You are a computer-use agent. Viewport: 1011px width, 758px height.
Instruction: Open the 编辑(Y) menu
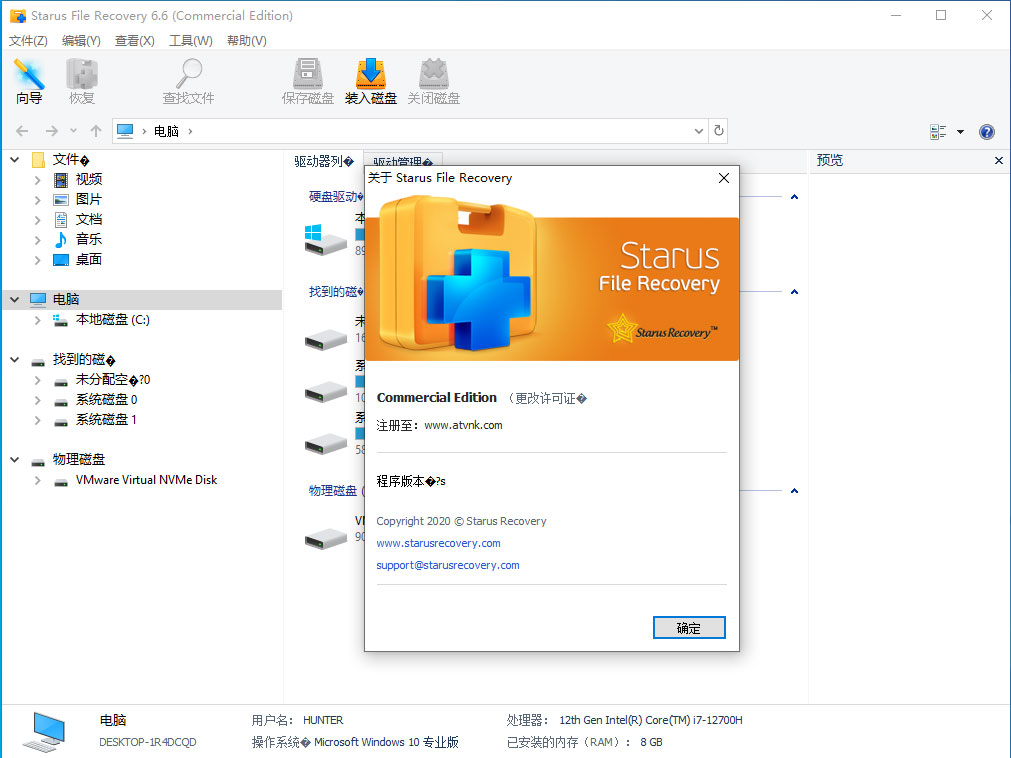point(81,41)
